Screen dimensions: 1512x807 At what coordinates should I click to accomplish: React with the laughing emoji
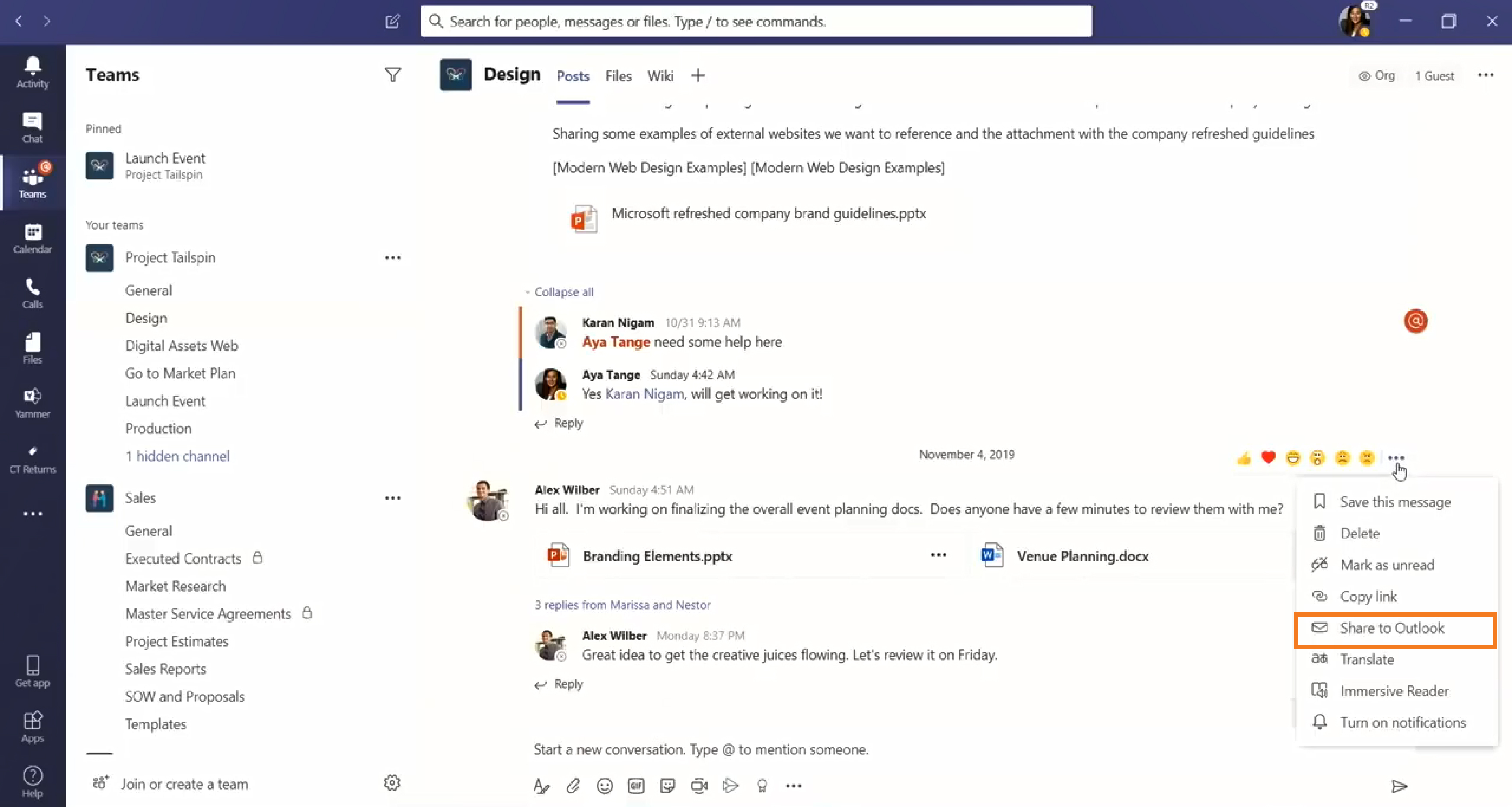click(x=1293, y=458)
